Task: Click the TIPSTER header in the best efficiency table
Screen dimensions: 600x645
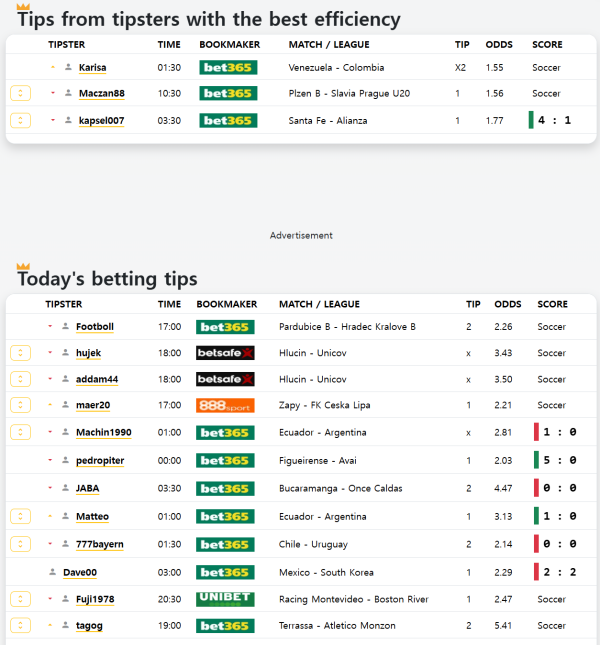Action: coord(66,45)
